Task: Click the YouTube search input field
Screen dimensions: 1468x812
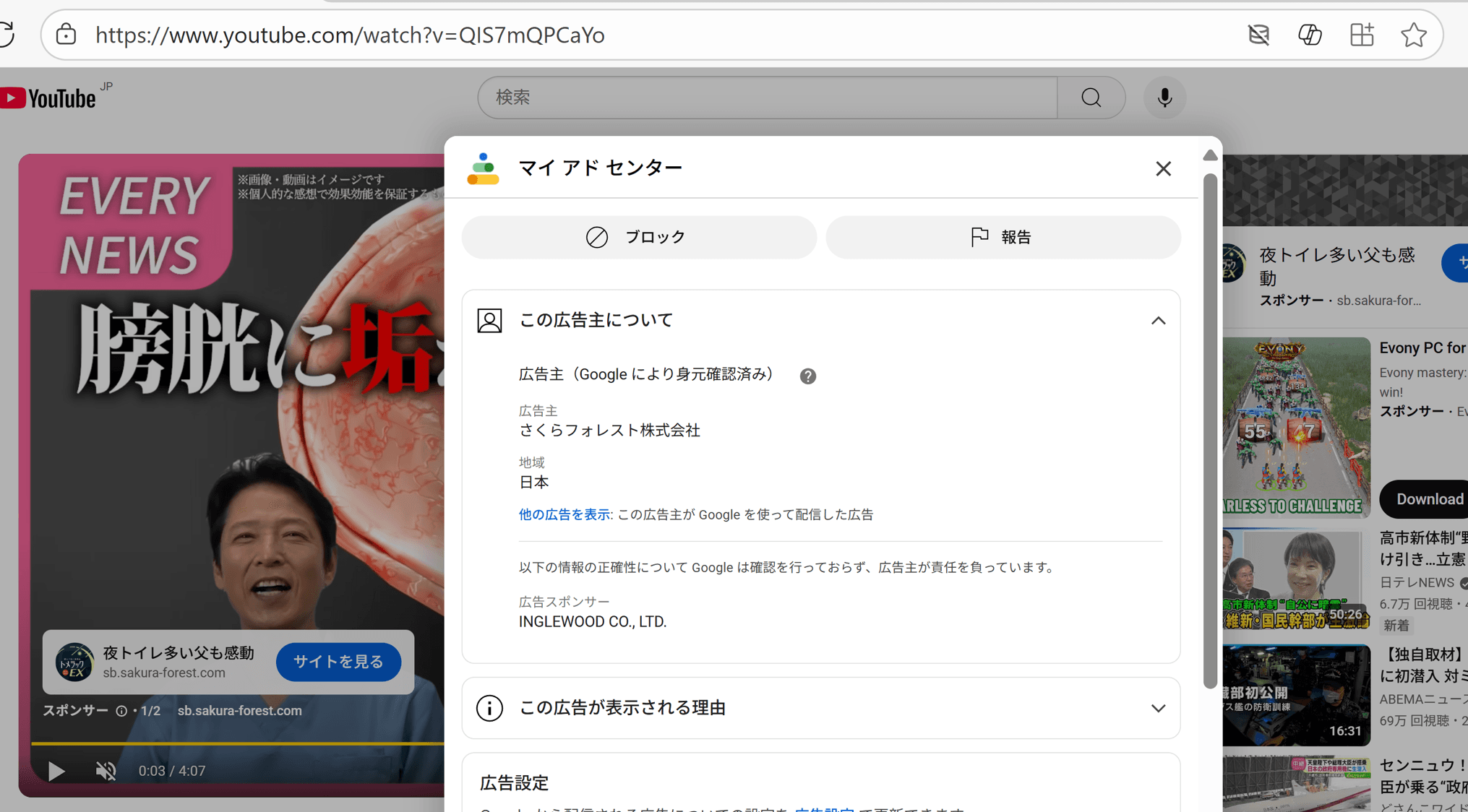Action: point(768,98)
